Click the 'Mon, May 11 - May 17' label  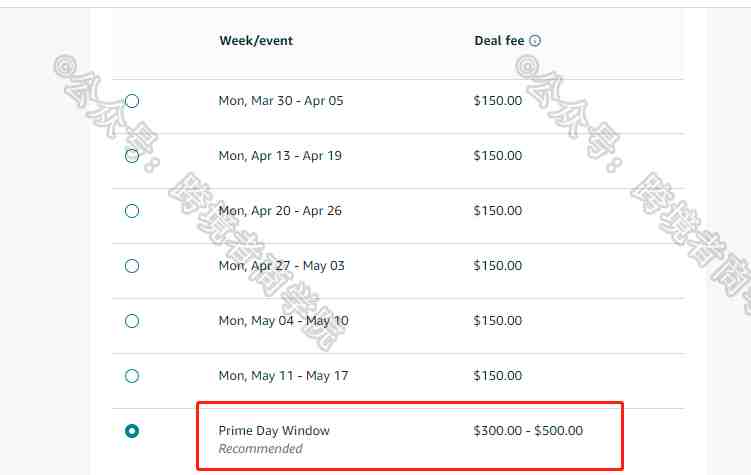point(283,376)
